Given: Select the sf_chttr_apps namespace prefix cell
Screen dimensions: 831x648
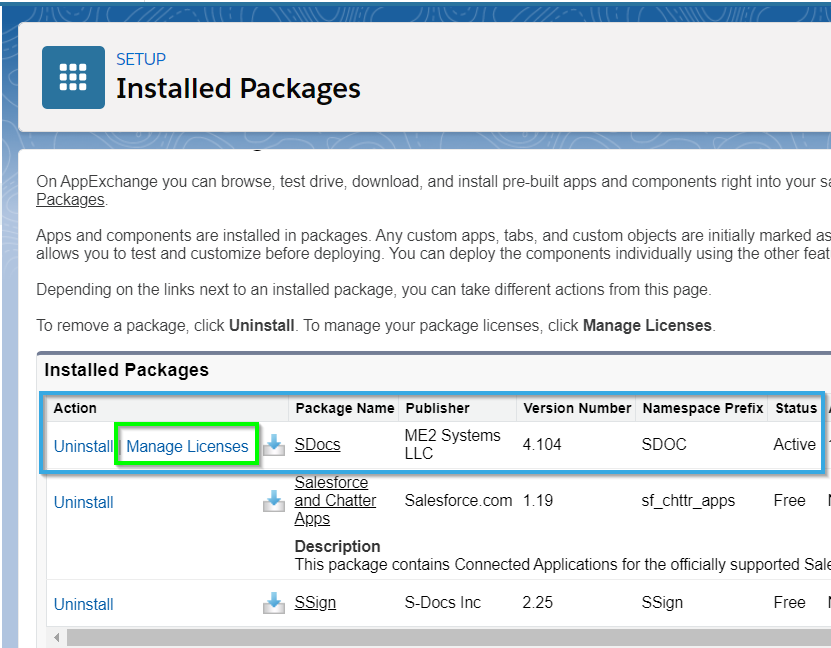Looking at the screenshot, I should [x=688, y=500].
